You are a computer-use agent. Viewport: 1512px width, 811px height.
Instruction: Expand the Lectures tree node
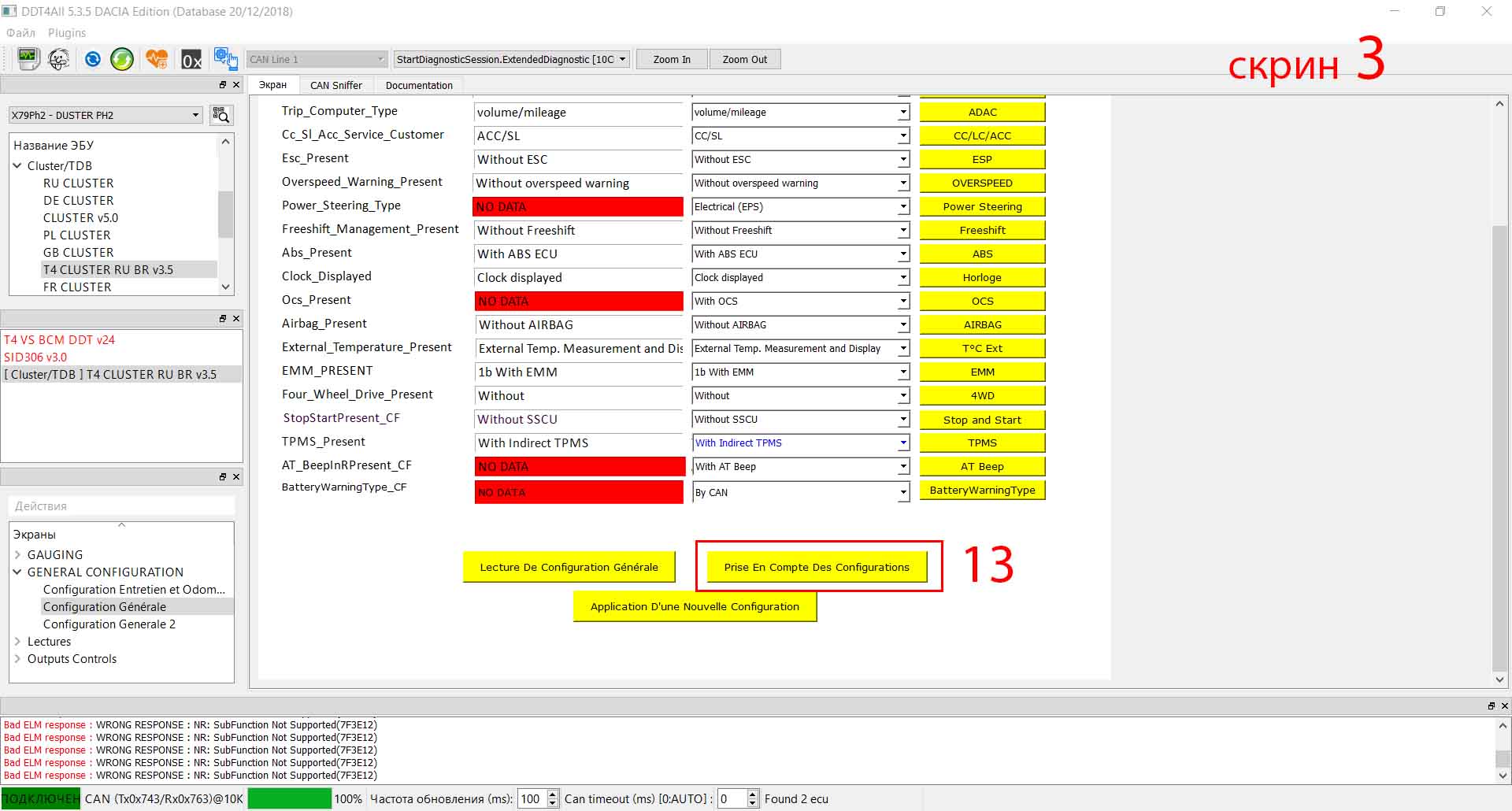pos(17,641)
